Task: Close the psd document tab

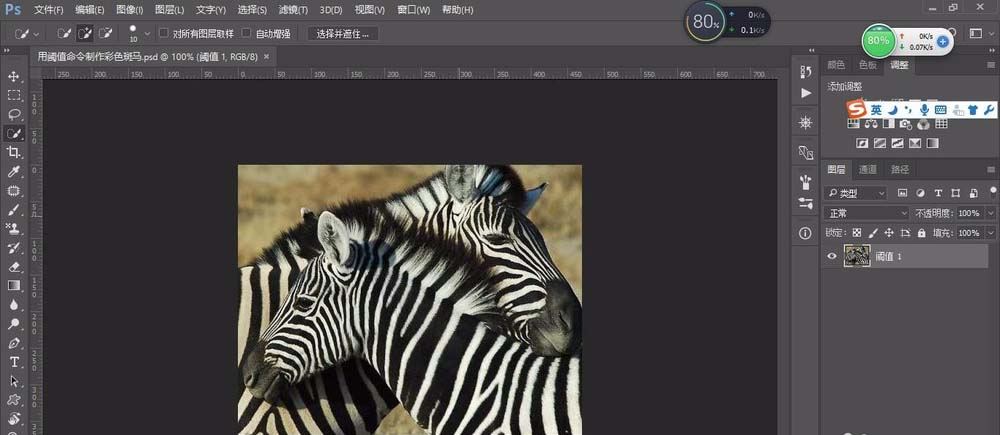Action: click(266, 57)
